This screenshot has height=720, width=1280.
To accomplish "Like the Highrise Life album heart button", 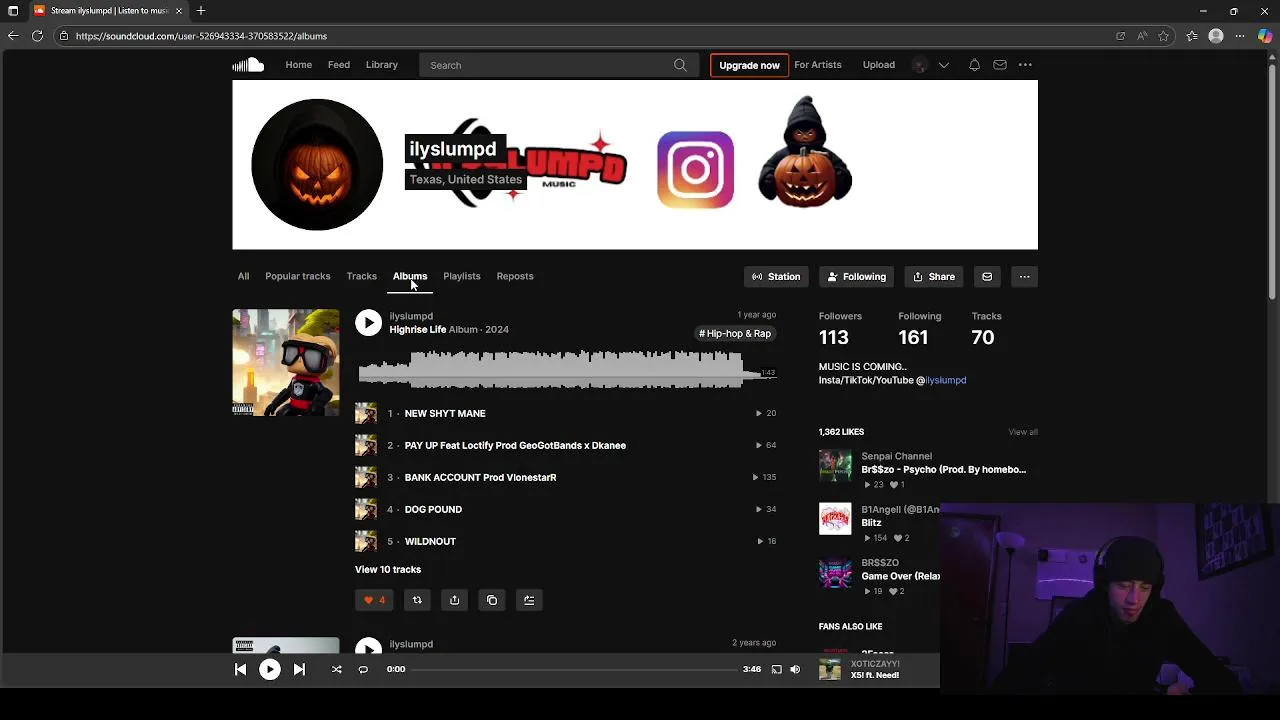I will pos(374,600).
